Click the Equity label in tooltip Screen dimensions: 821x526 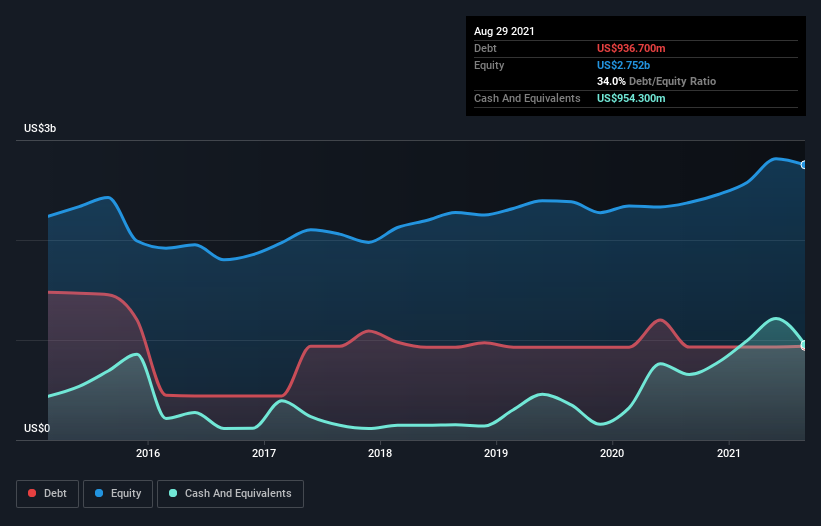click(x=489, y=65)
